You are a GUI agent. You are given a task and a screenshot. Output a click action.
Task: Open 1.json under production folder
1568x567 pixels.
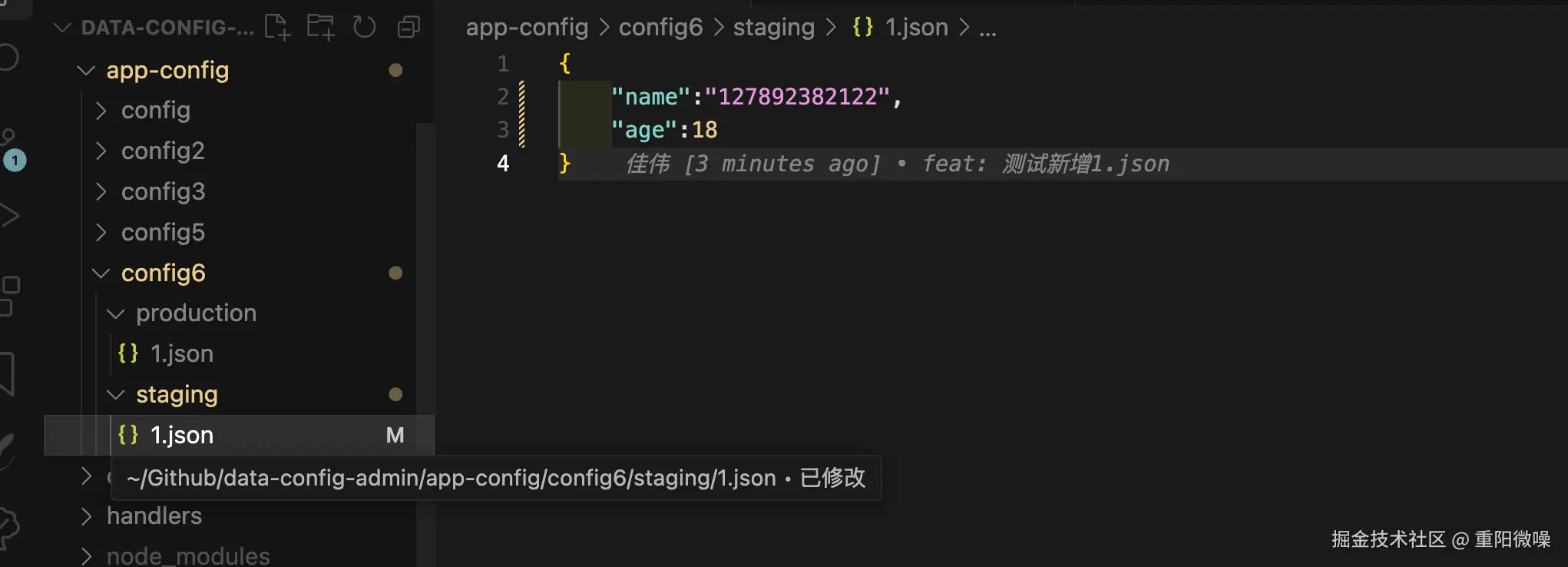tap(181, 354)
